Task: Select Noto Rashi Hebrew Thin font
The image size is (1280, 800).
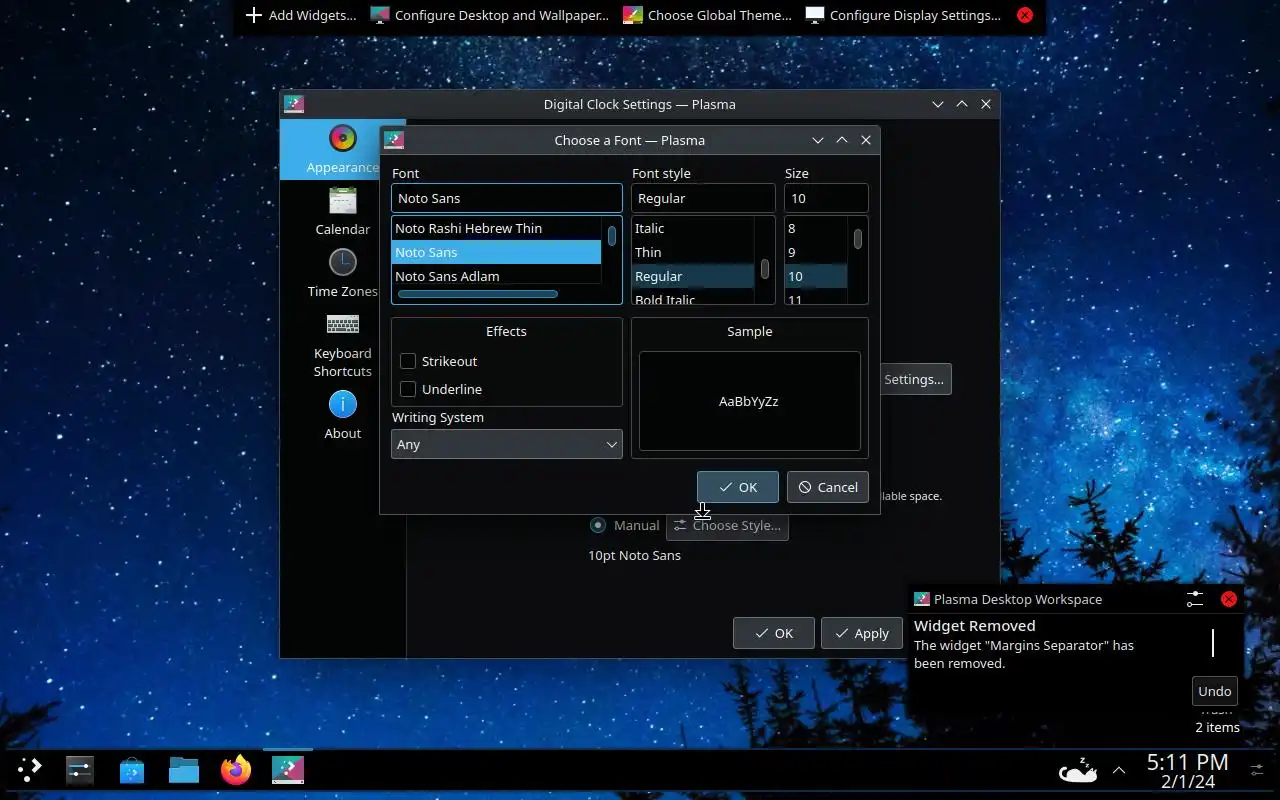Action: 496,228
